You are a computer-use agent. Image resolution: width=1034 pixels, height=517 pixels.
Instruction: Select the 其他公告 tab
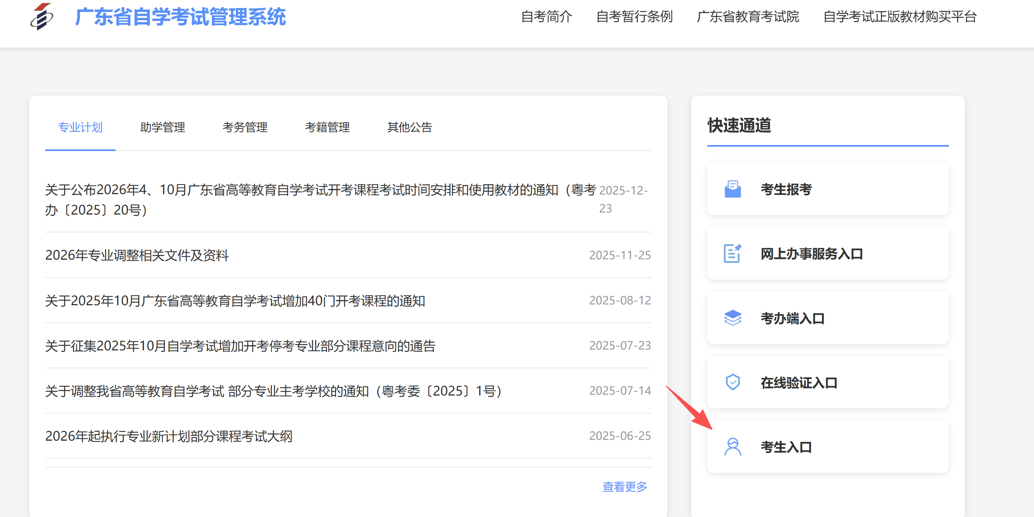point(409,127)
